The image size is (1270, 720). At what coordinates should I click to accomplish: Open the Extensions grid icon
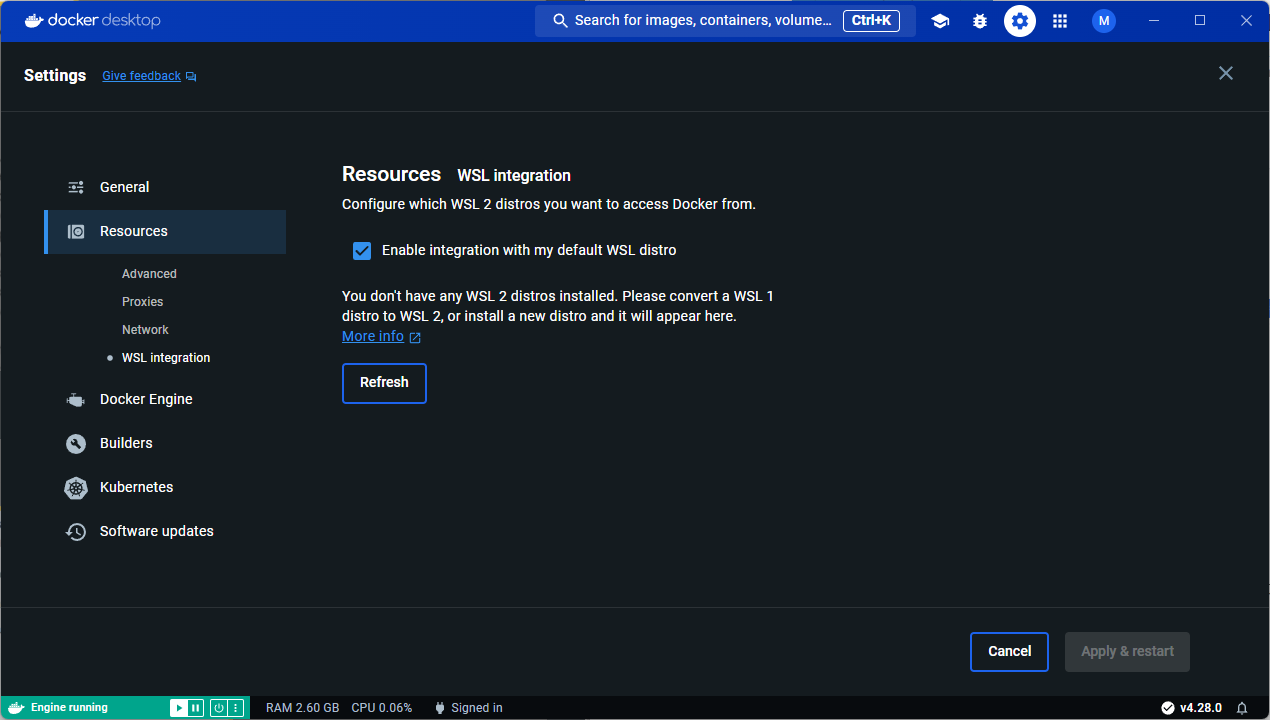tap(1060, 21)
